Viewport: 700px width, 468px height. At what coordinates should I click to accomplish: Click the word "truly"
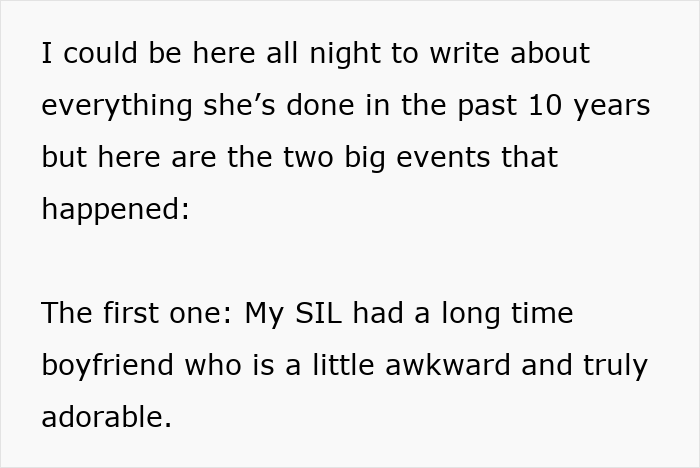click(x=615, y=366)
